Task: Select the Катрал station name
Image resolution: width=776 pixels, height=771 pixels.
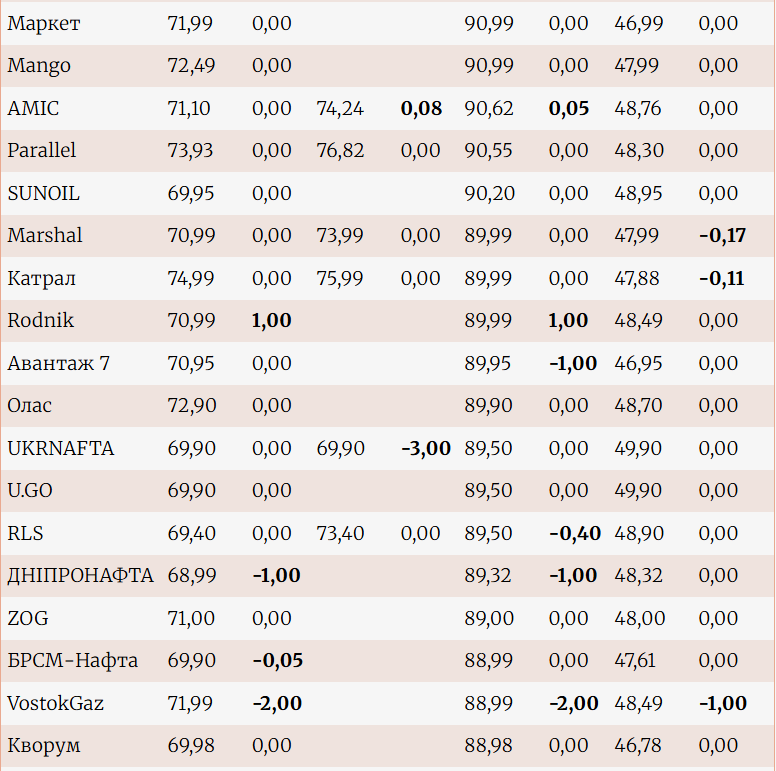Action: (41, 278)
